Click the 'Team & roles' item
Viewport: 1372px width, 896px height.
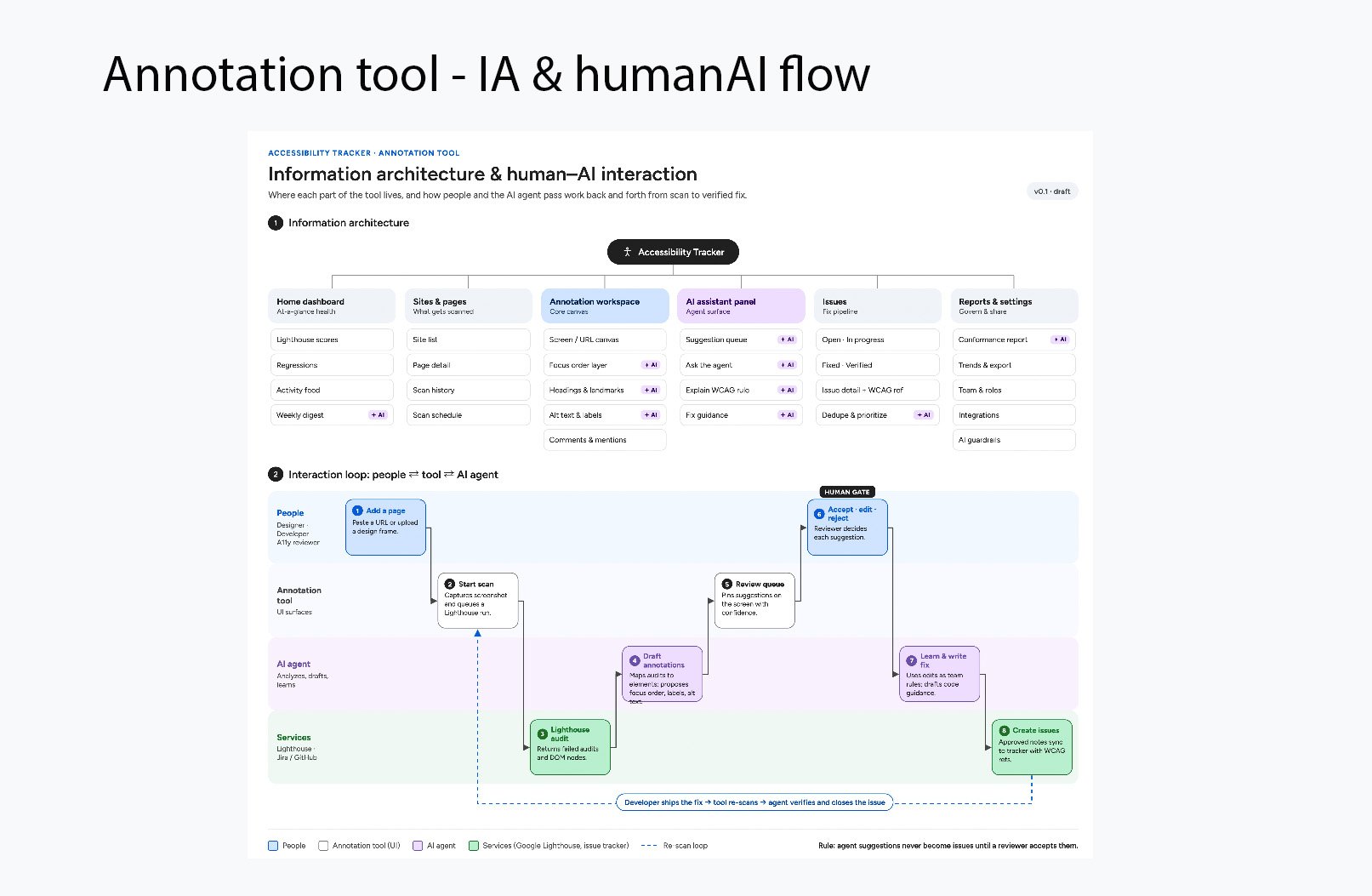(x=1014, y=390)
